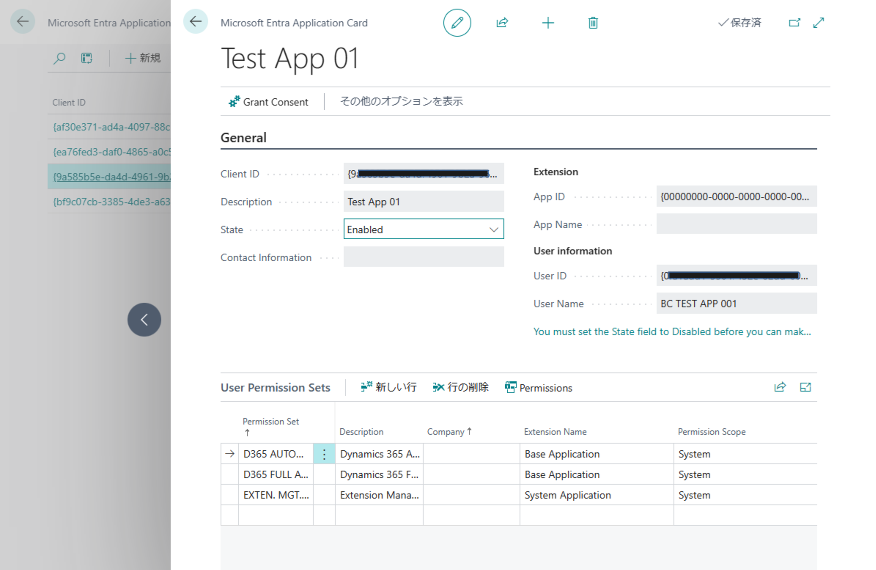Open the client ID link starting {bf9c07cb
876x570 pixels.
(111, 201)
